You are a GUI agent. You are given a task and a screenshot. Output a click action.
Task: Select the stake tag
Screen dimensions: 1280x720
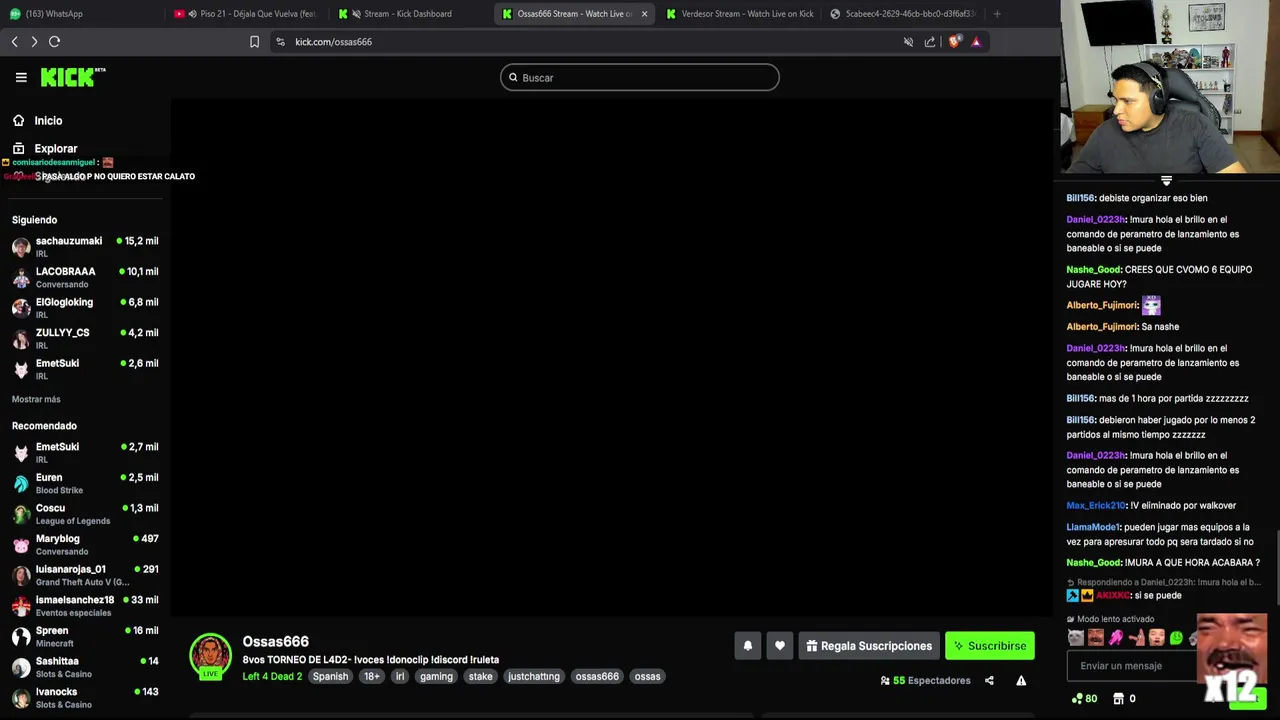click(x=481, y=677)
